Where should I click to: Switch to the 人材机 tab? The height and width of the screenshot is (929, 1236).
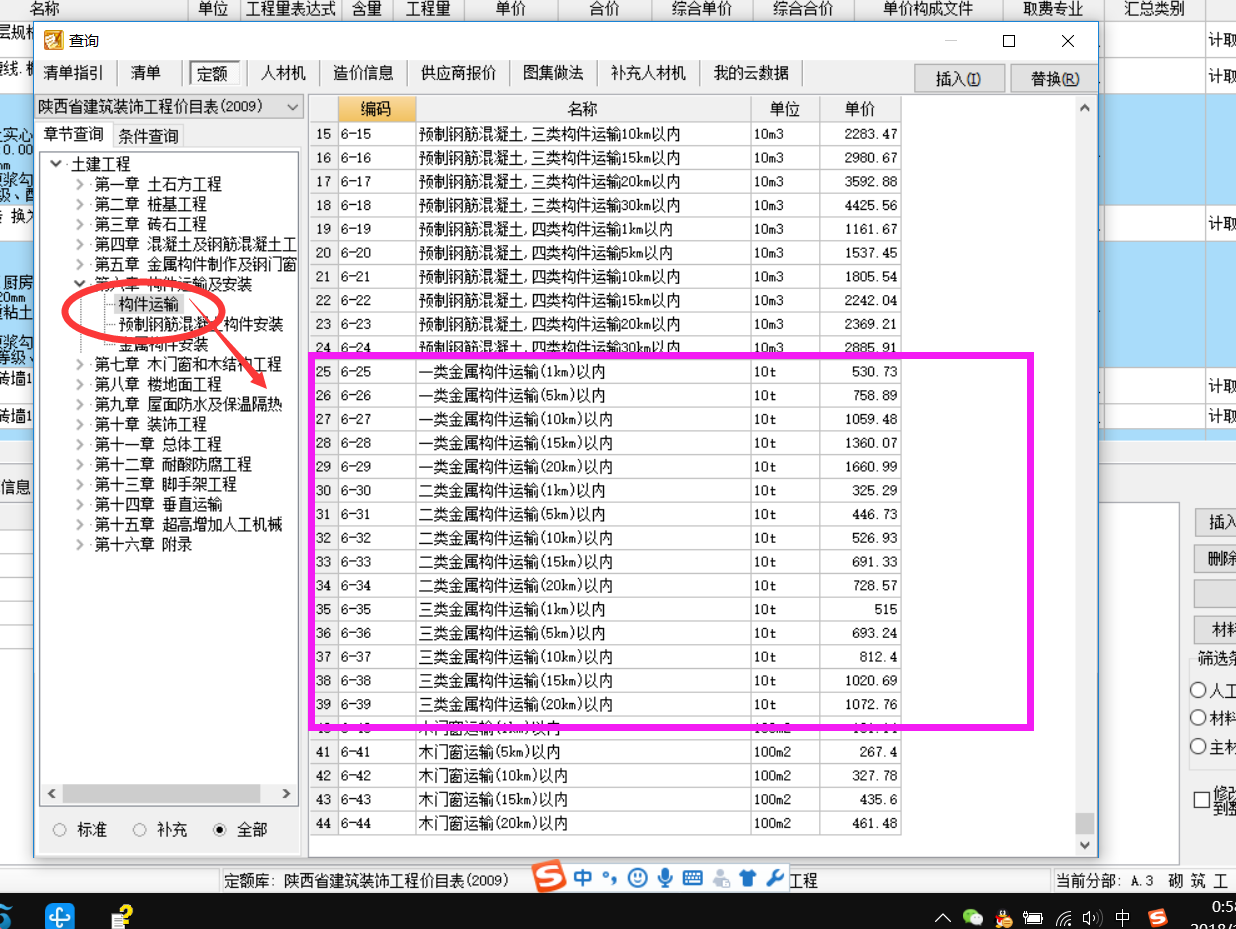284,73
